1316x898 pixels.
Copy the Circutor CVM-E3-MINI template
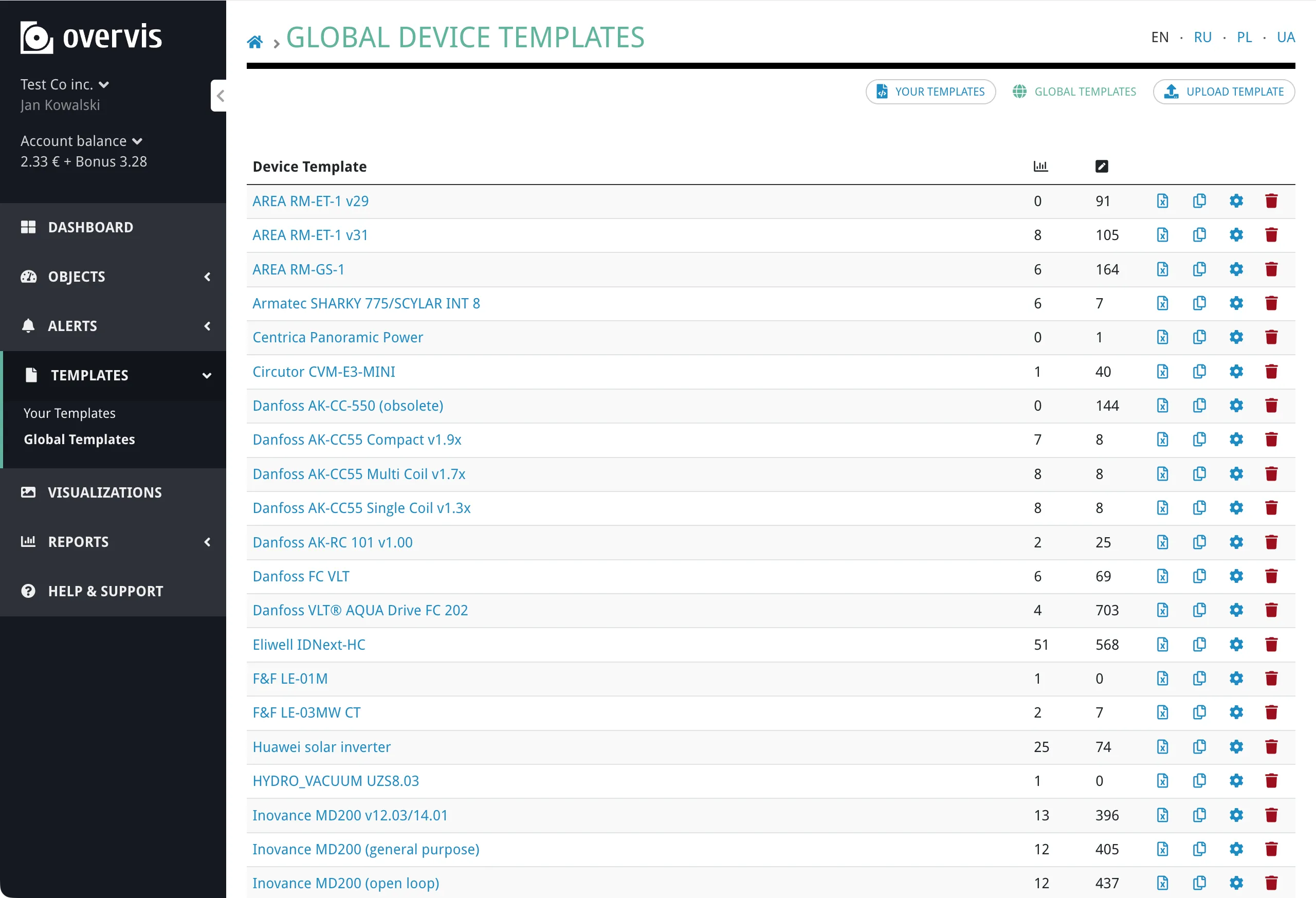1199,372
